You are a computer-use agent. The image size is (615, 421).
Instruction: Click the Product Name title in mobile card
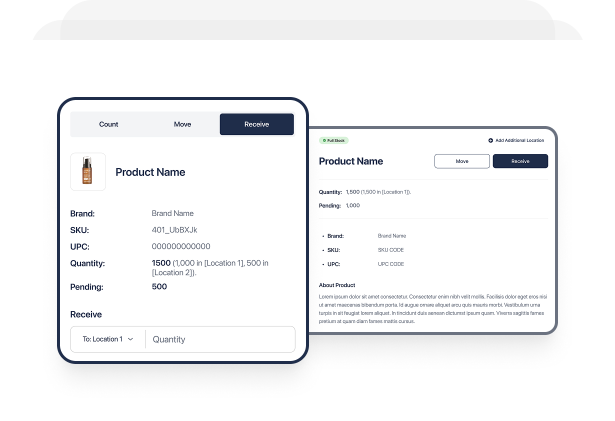(x=150, y=172)
